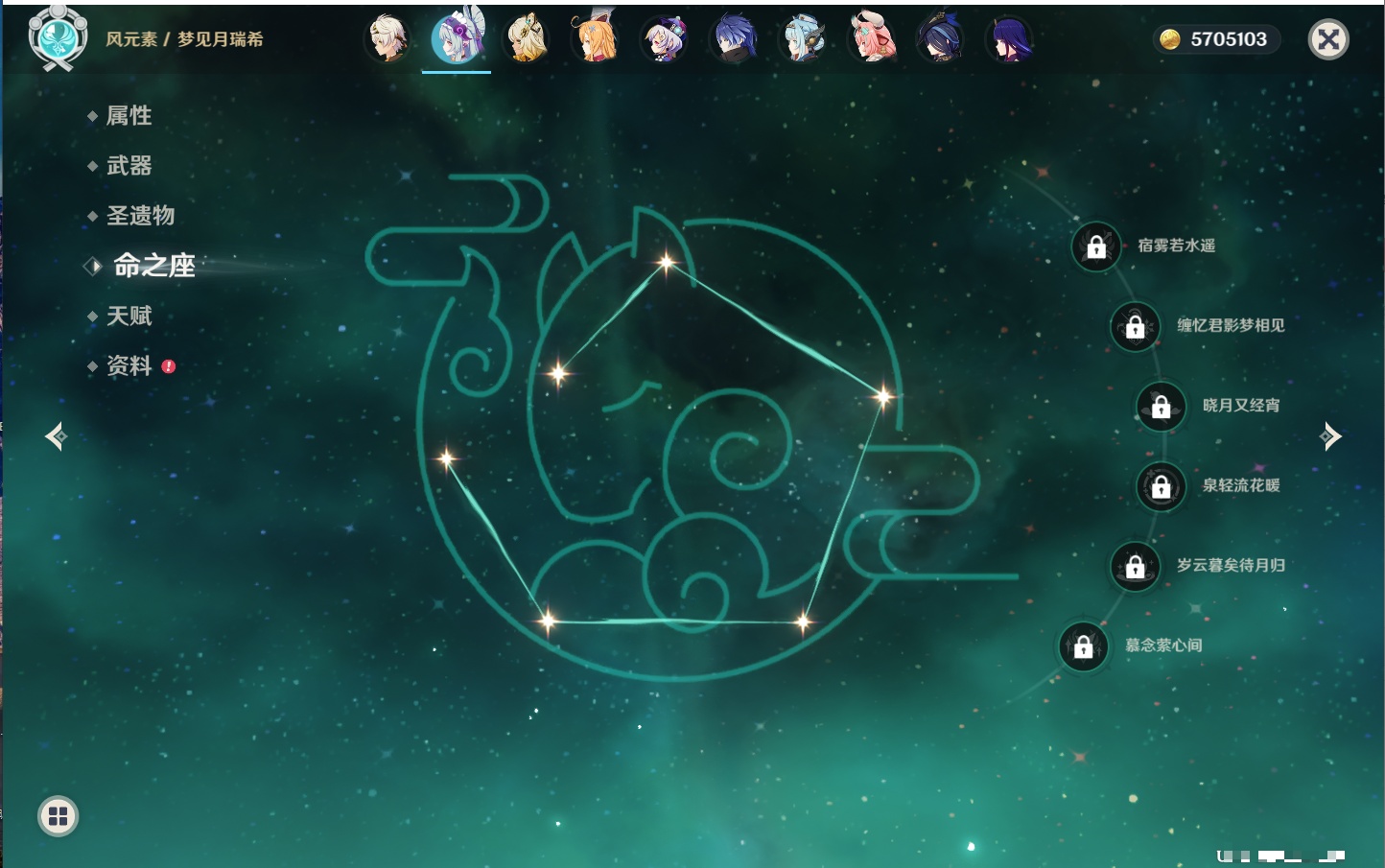Click the gold Mora coin icon
1385x868 pixels.
click(1170, 39)
